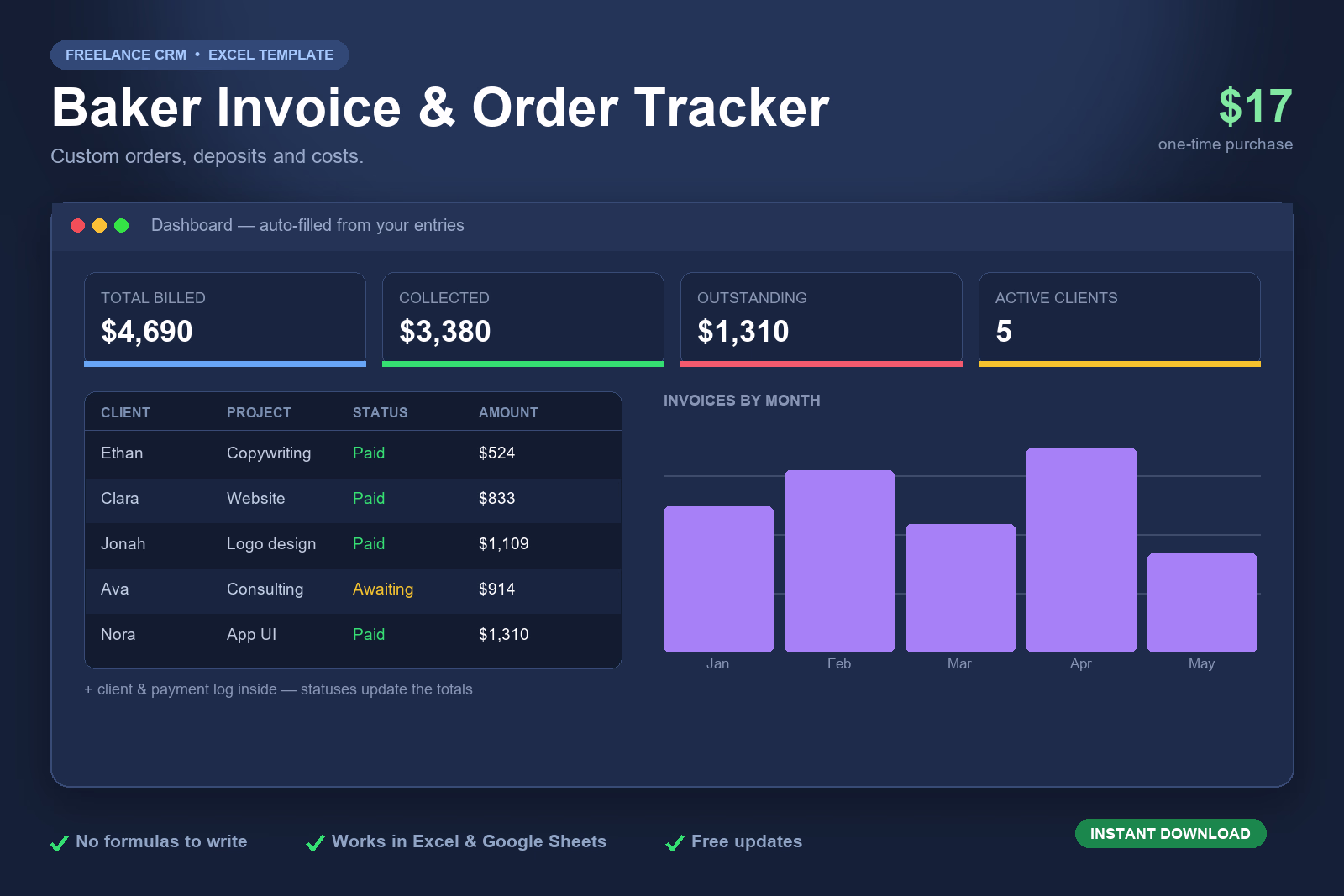Select the February bar in chart

pyautogui.click(x=839, y=561)
